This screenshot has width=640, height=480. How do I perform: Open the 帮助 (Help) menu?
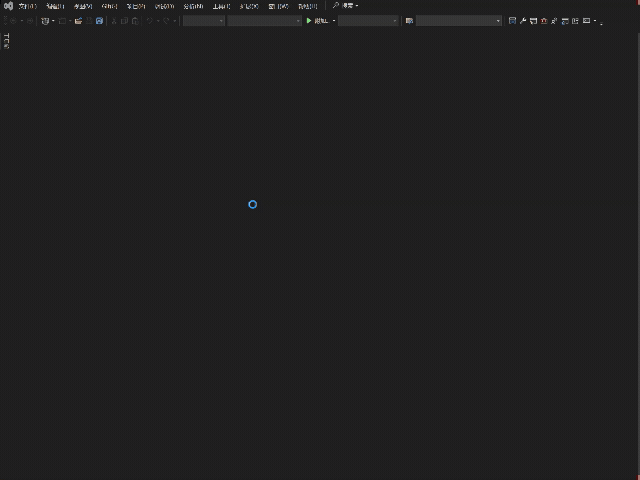click(308, 6)
